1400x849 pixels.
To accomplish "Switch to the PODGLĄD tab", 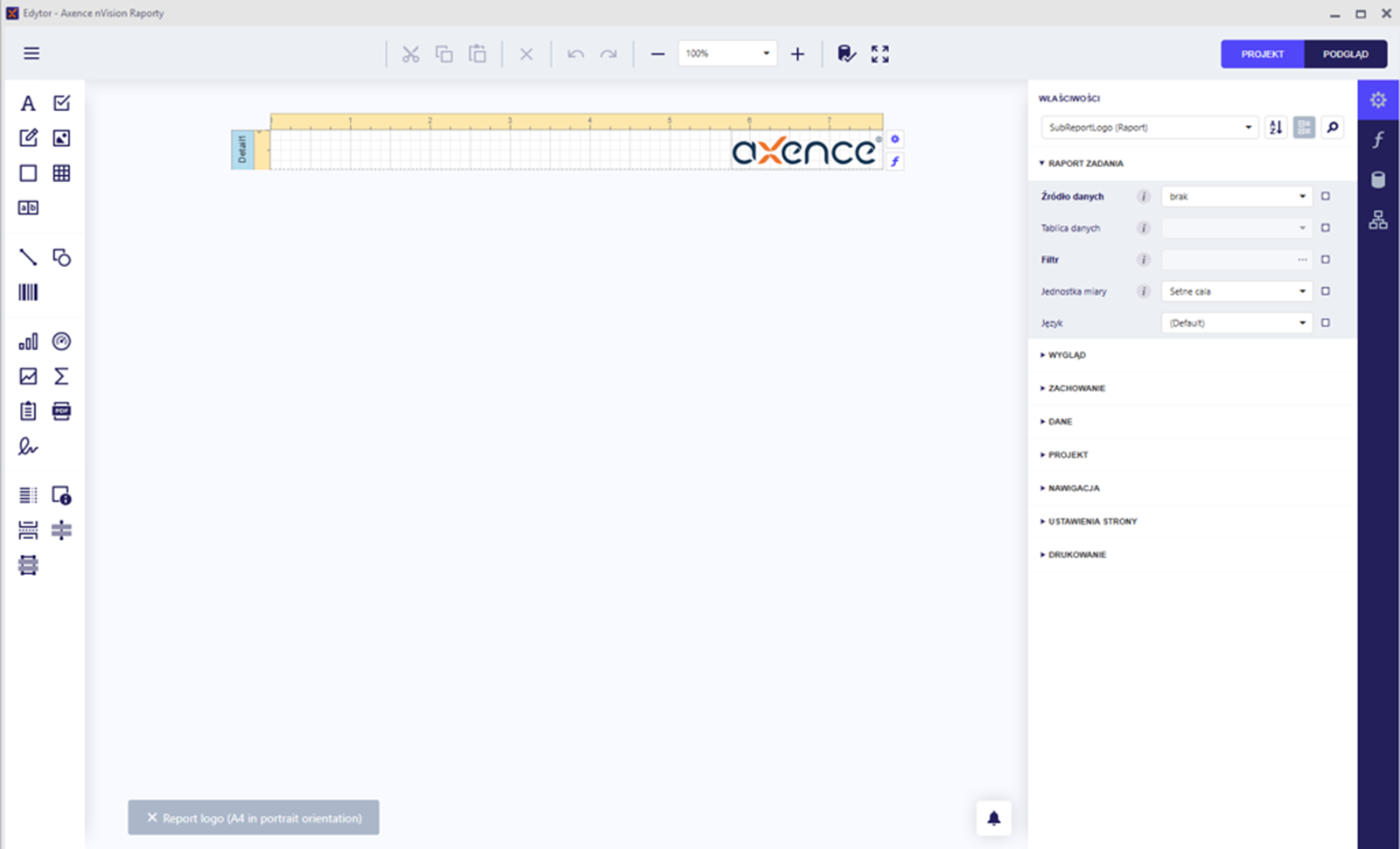I will (x=1345, y=54).
